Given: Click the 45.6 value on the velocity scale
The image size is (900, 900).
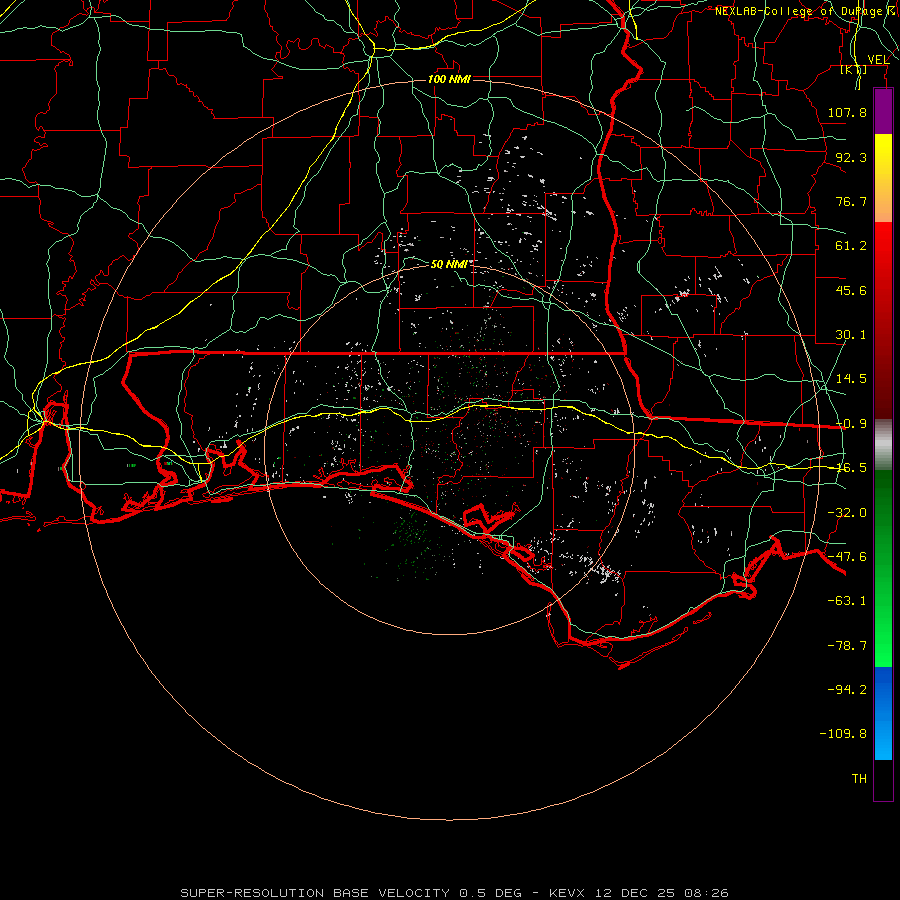Looking at the screenshot, I should tap(851, 290).
